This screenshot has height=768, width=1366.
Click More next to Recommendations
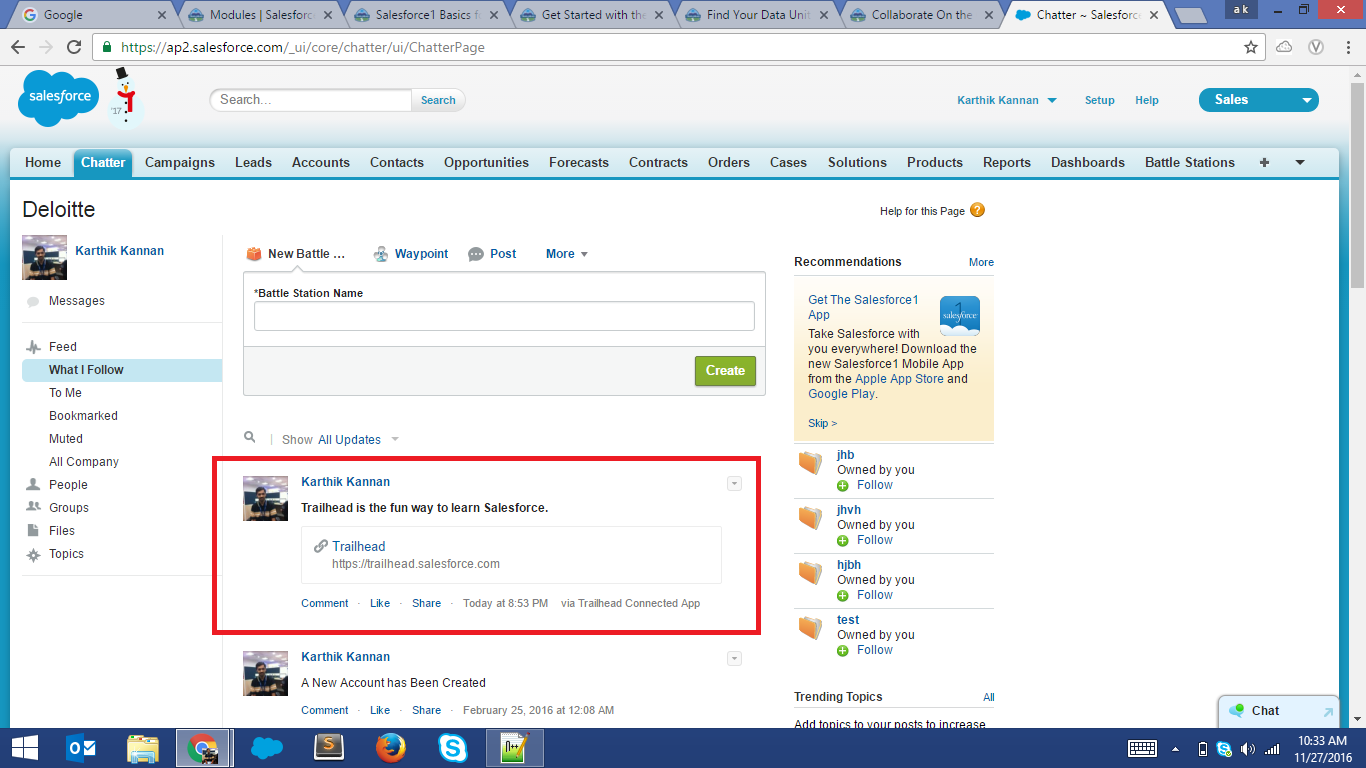(981, 262)
